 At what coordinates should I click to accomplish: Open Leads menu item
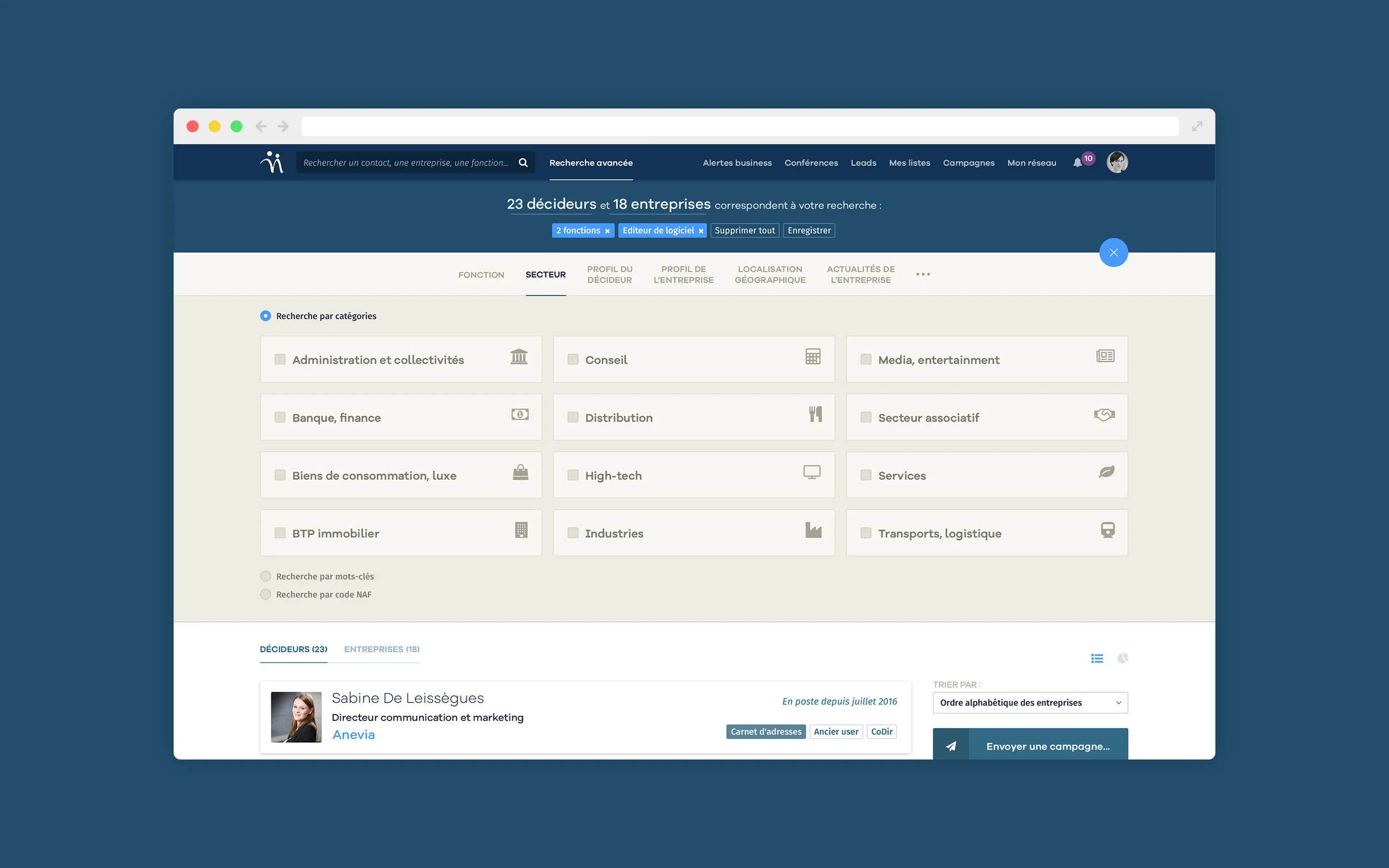863,163
